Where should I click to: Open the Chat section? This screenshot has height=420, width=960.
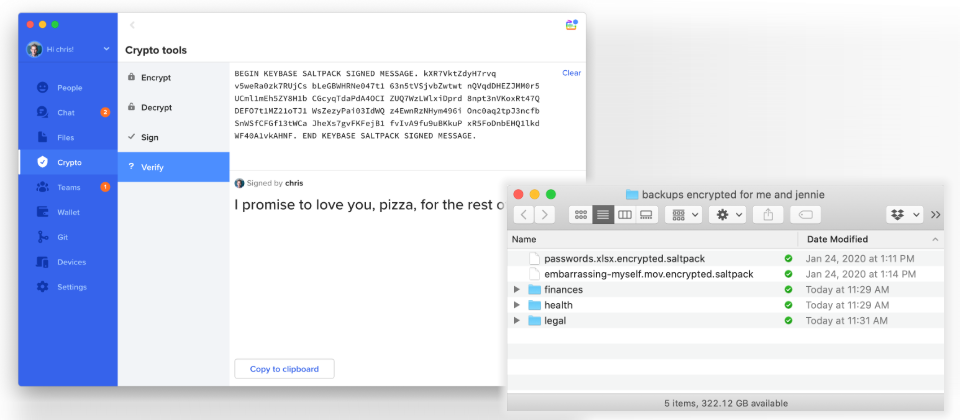pos(68,113)
